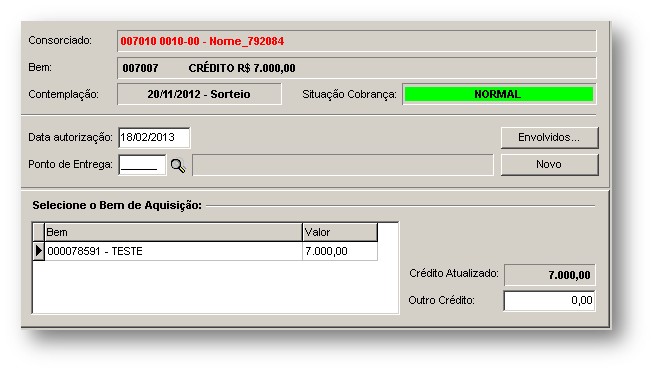This screenshot has width=654, height=372.
Task: Select the row indicator arrow for 000078591 - TESTE
Action: click(x=38, y=251)
